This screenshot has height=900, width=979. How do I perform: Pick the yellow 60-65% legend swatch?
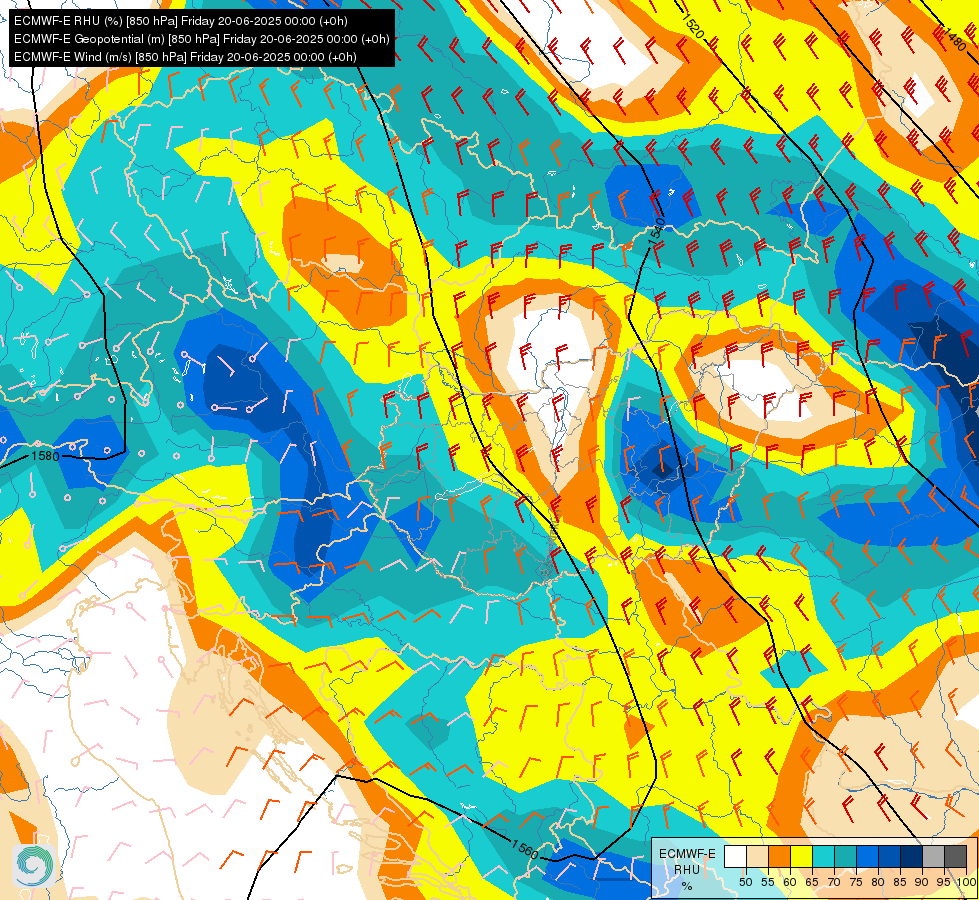coord(801,857)
